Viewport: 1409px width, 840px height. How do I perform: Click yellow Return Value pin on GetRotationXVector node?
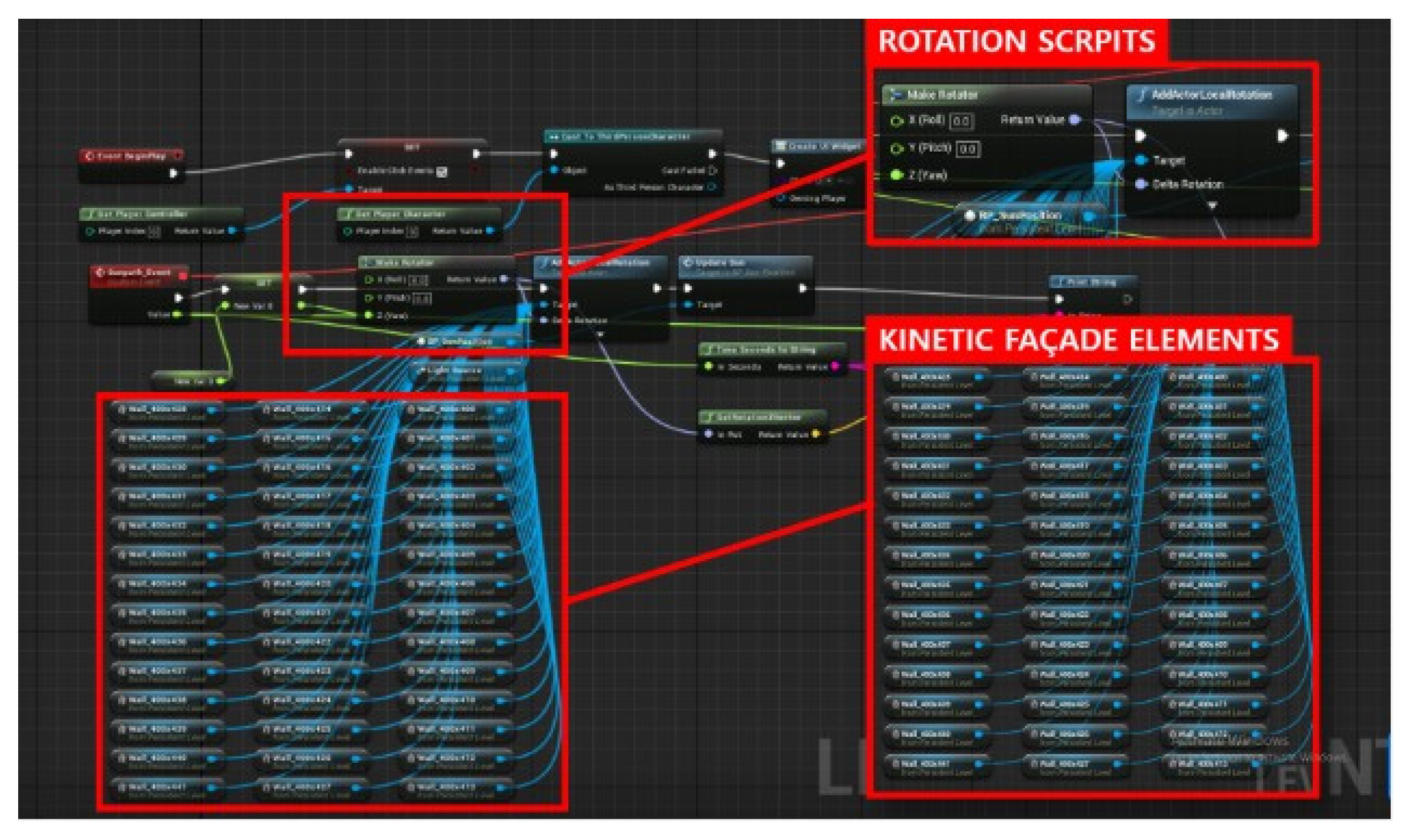816,434
